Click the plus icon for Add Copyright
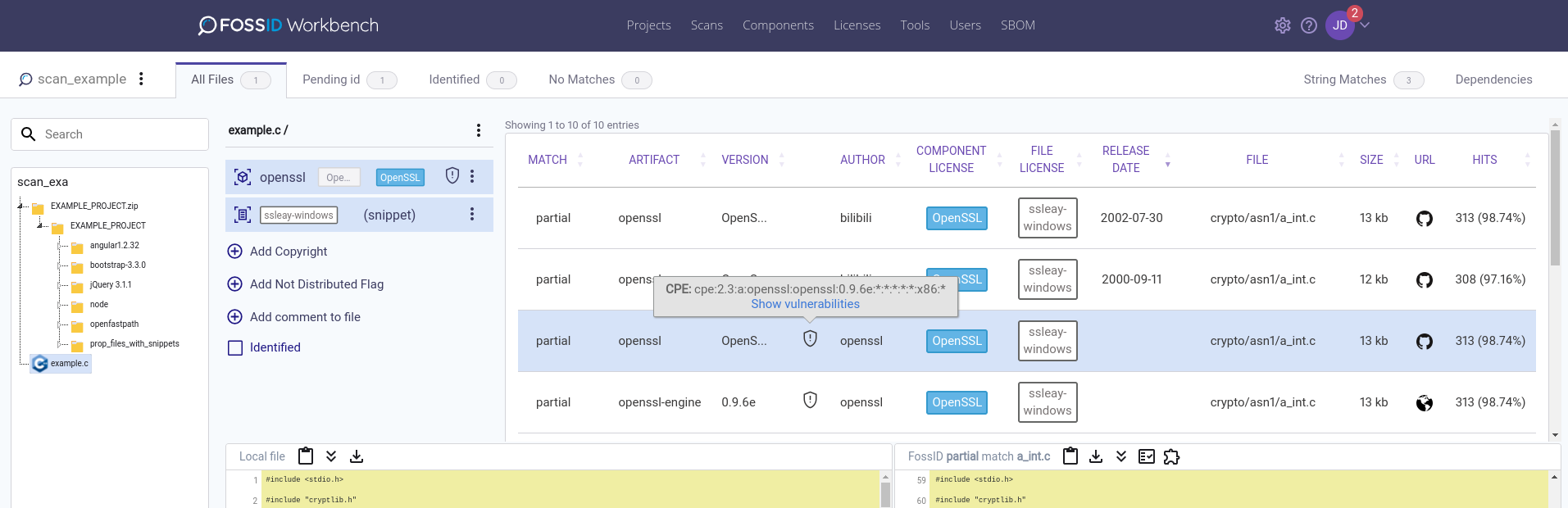 click(234, 252)
